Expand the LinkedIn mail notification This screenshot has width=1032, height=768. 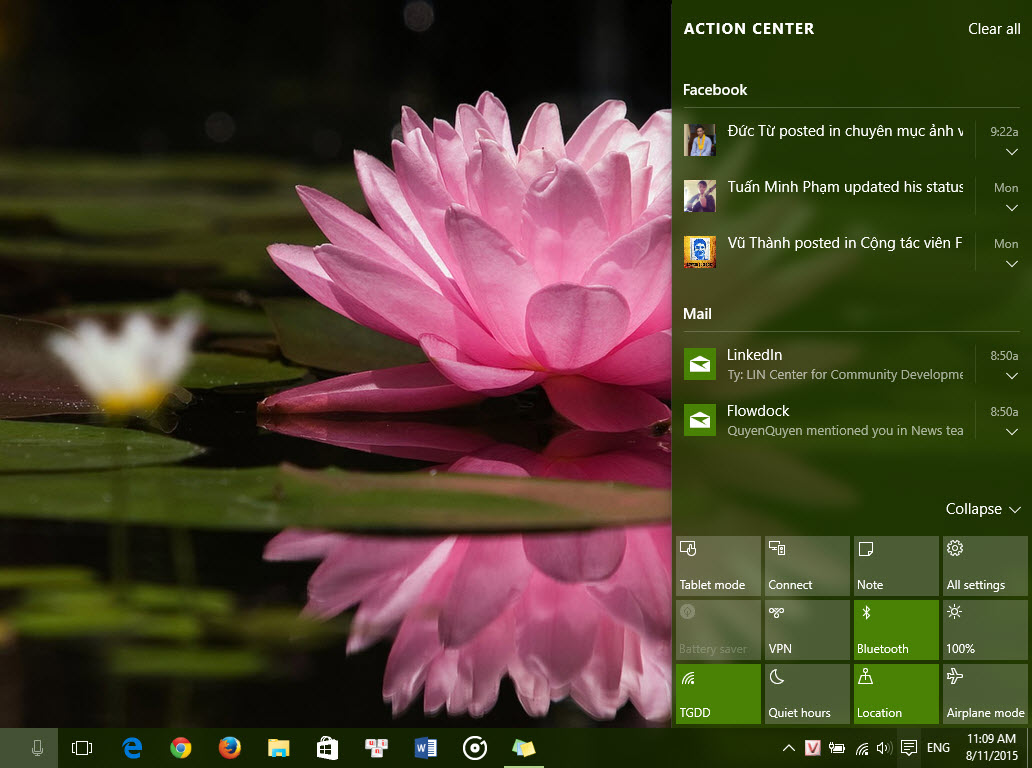[1011, 375]
